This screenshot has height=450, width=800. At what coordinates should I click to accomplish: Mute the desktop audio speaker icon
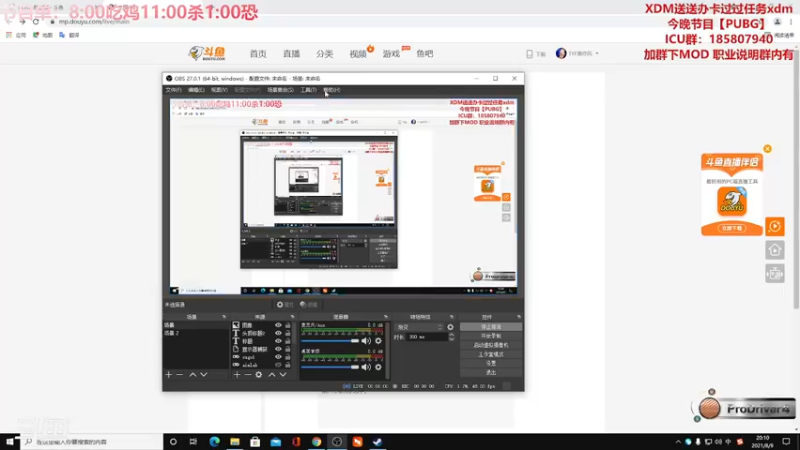pyautogui.click(x=366, y=367)
